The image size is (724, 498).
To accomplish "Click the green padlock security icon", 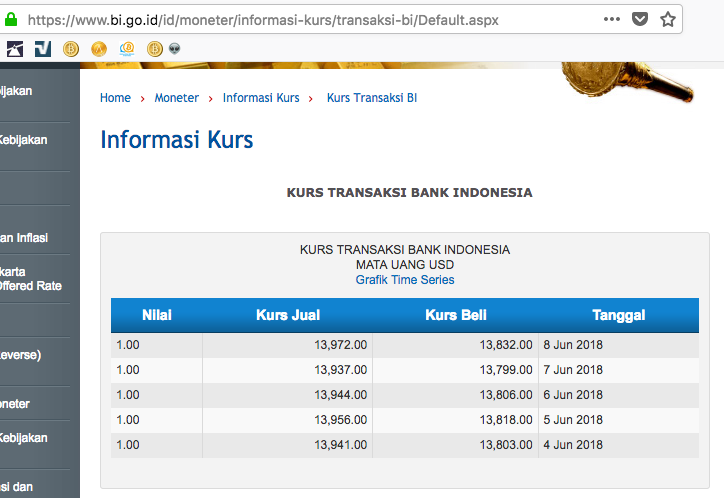I will click(11, 19).
